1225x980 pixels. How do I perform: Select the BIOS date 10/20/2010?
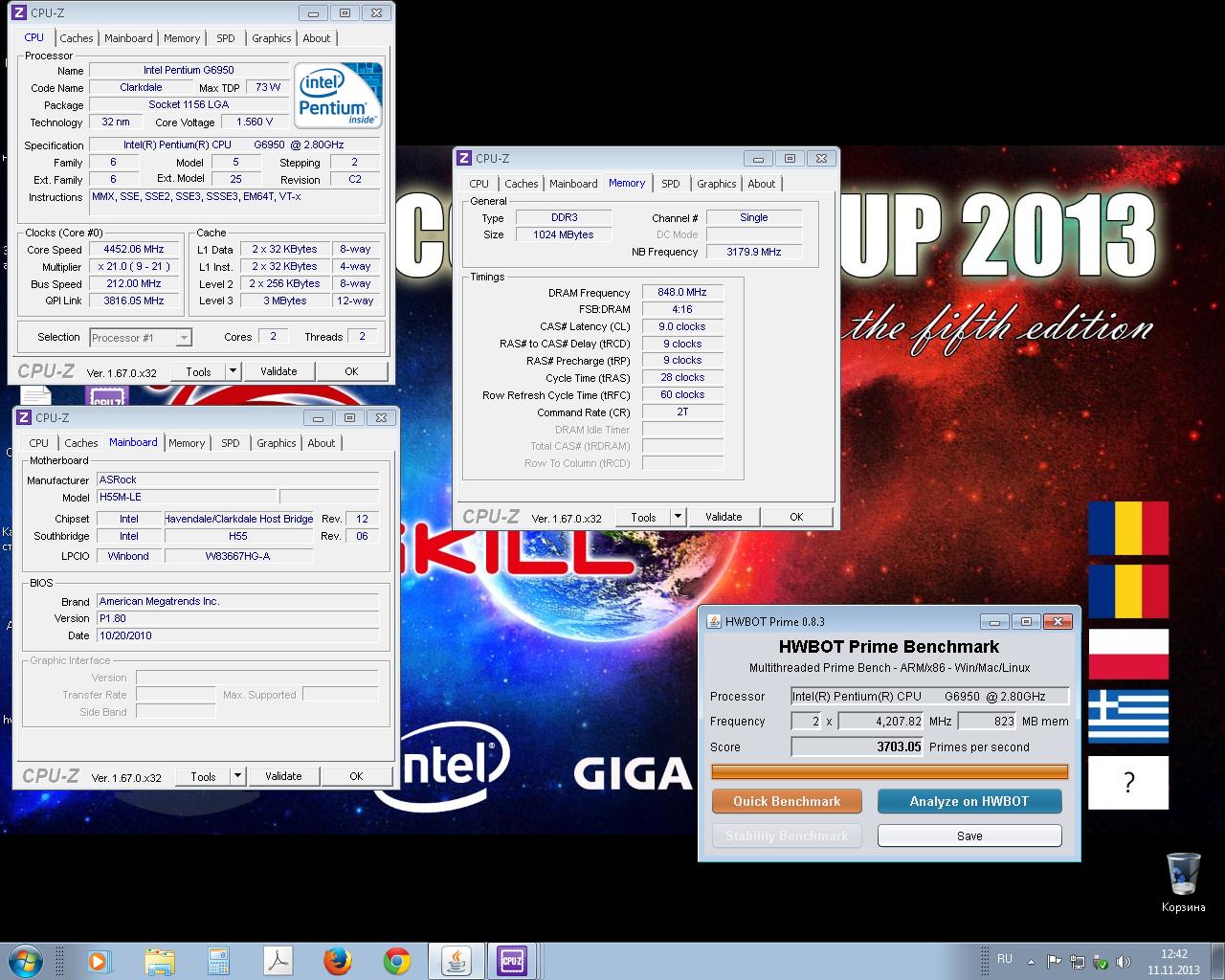[237, 635]
